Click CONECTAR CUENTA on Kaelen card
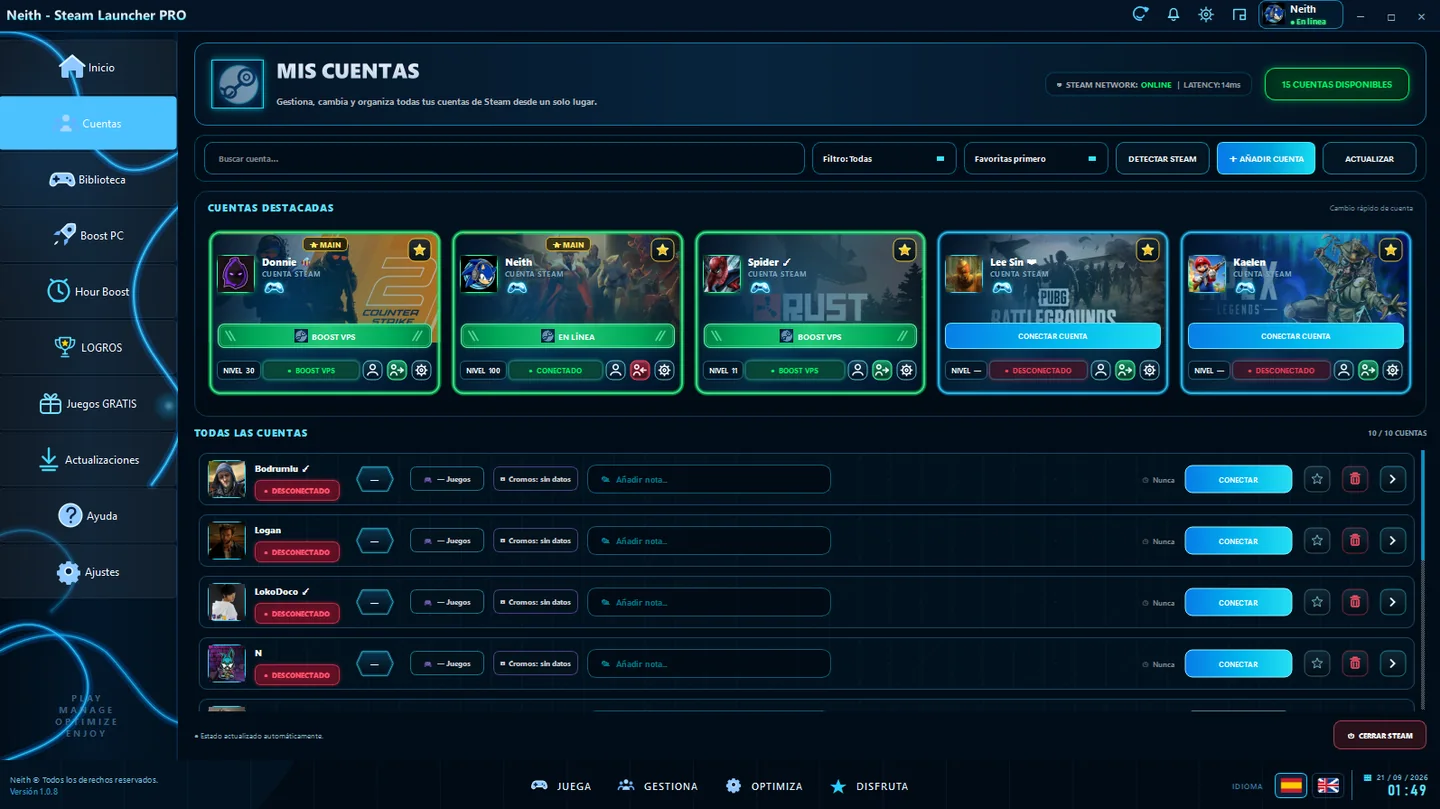Image resolution: width=1440 pixels, height=809 pixels. click(x=1295, y=336)
